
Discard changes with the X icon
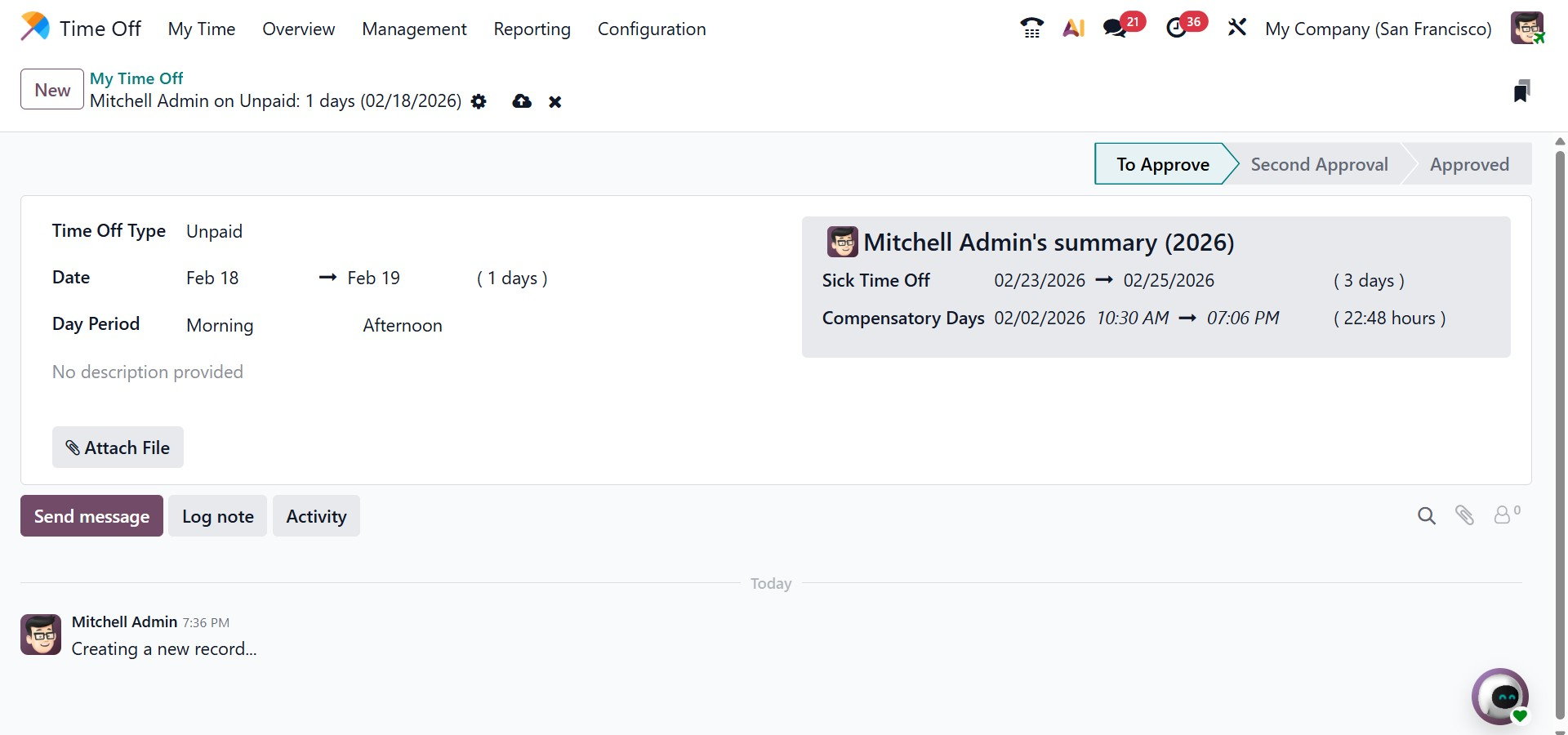point(555,102)
